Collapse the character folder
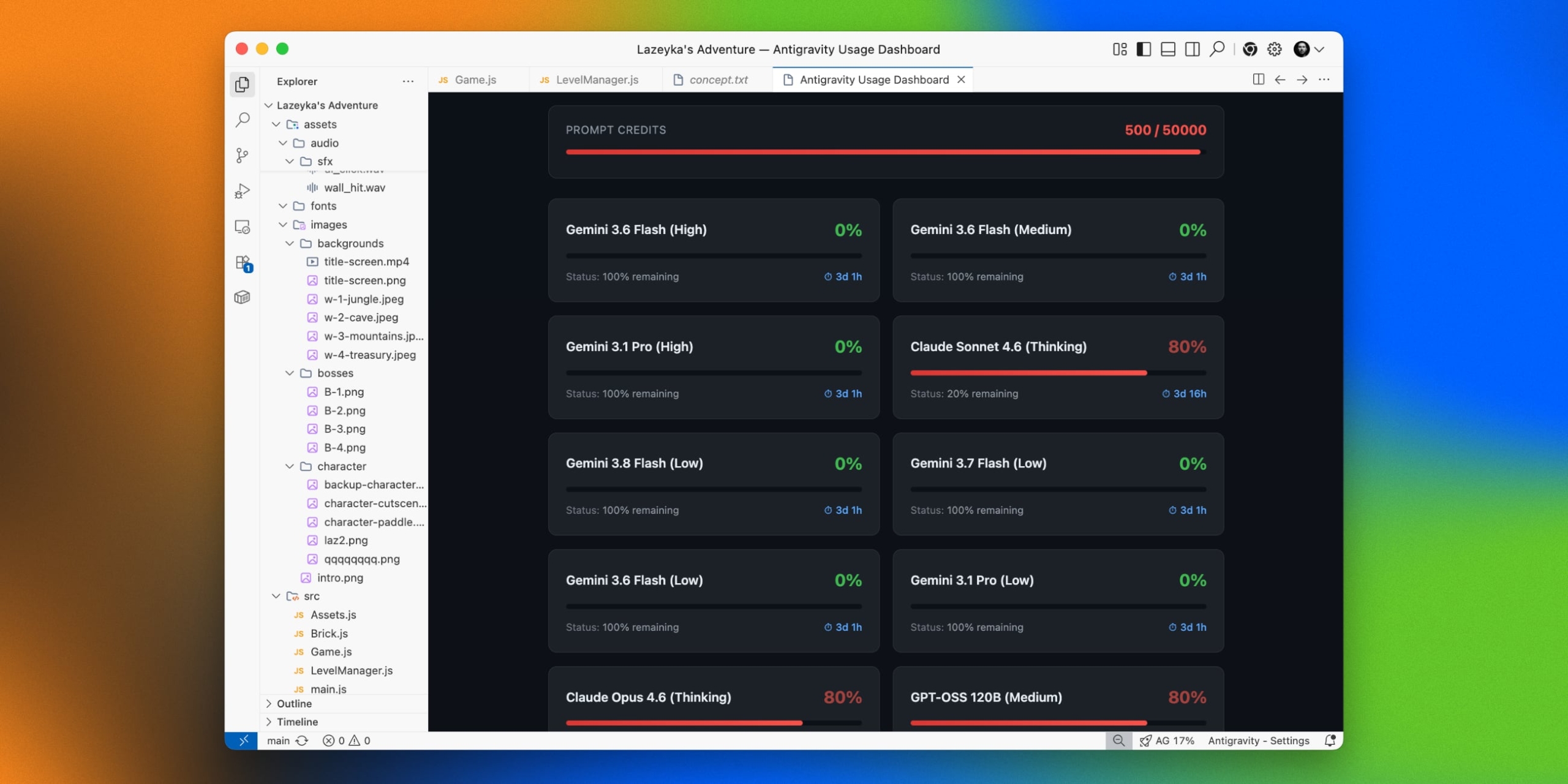Image resolution: width=1568 pixels, height=784 pixels. click(x=290, y=467)
